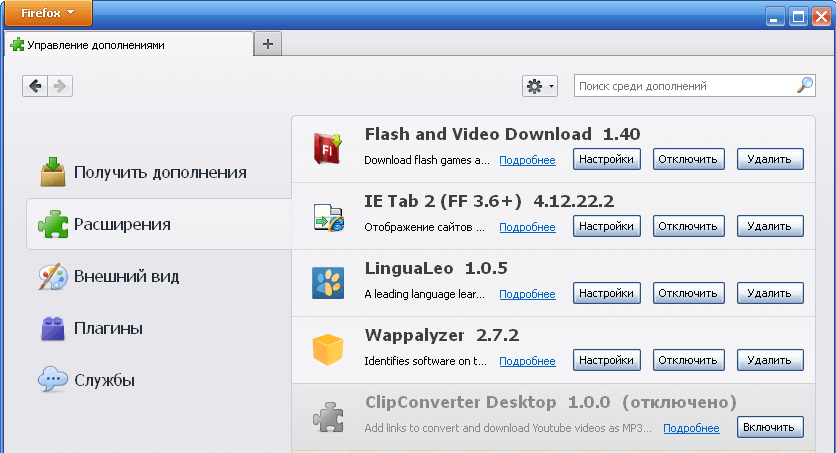Disable Wappalyzer with its Отключить button
The image size is (836, 453).
click(x=688, y=360)
